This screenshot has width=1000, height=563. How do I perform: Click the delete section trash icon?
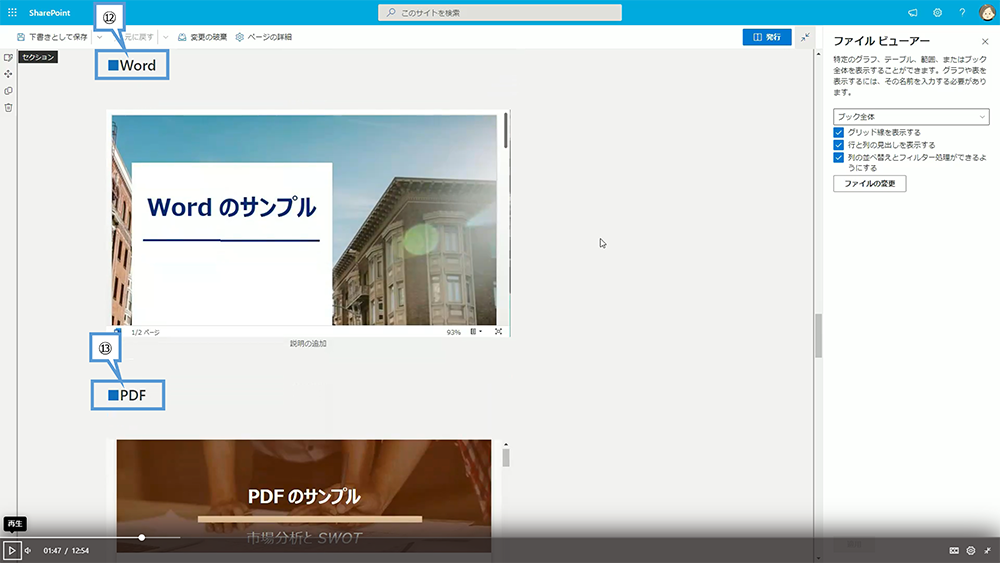[x=8, y=107]
